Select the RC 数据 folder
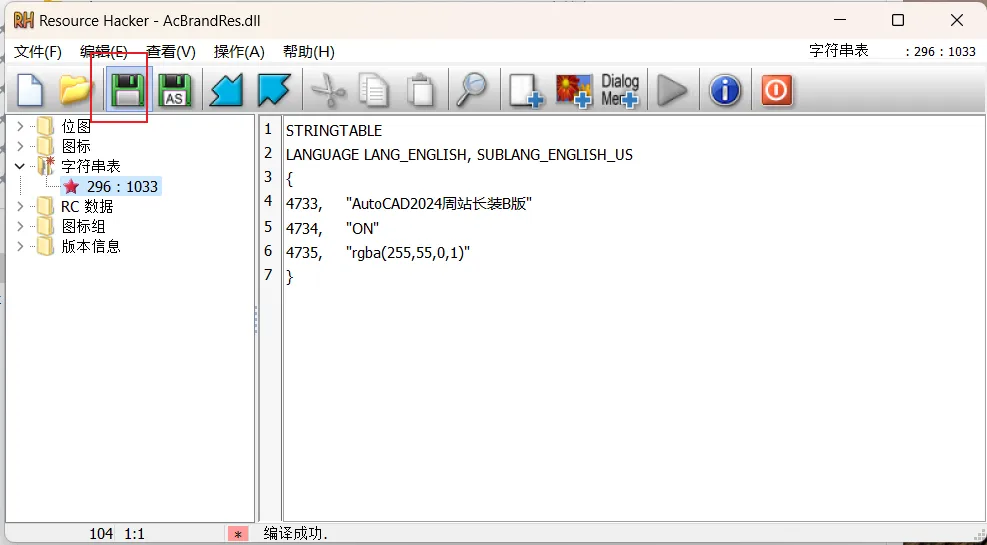 point(87,206)
